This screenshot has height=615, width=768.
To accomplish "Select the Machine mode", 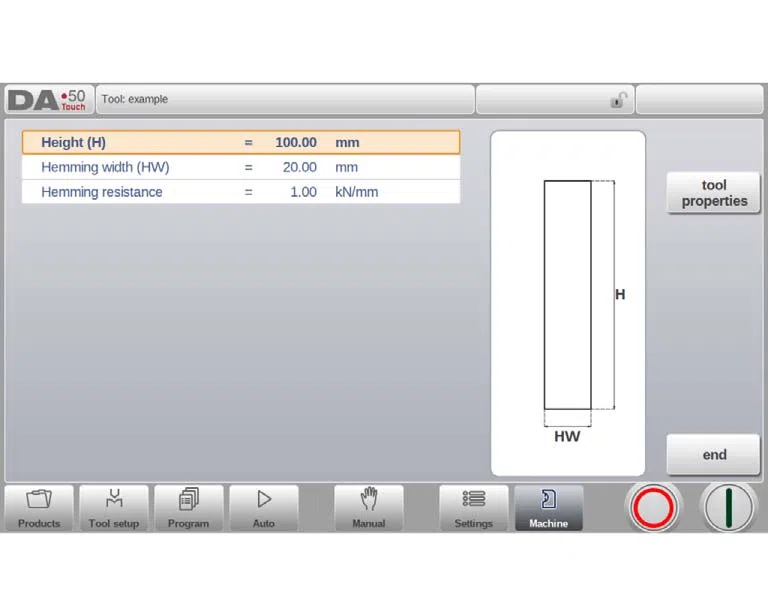I will click(549, 508).
